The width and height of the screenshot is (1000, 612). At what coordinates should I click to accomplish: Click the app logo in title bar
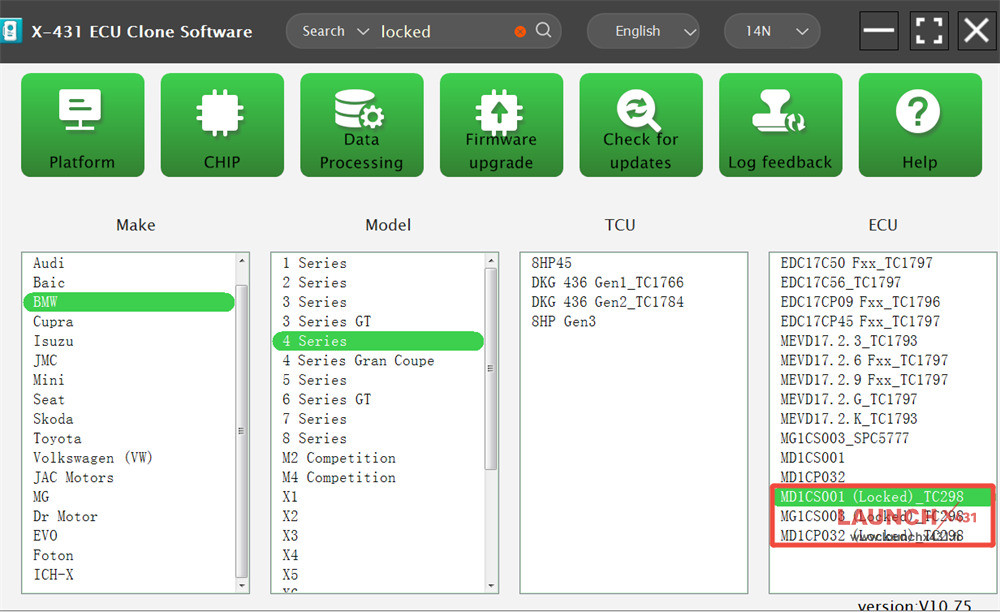pos(10,31)
